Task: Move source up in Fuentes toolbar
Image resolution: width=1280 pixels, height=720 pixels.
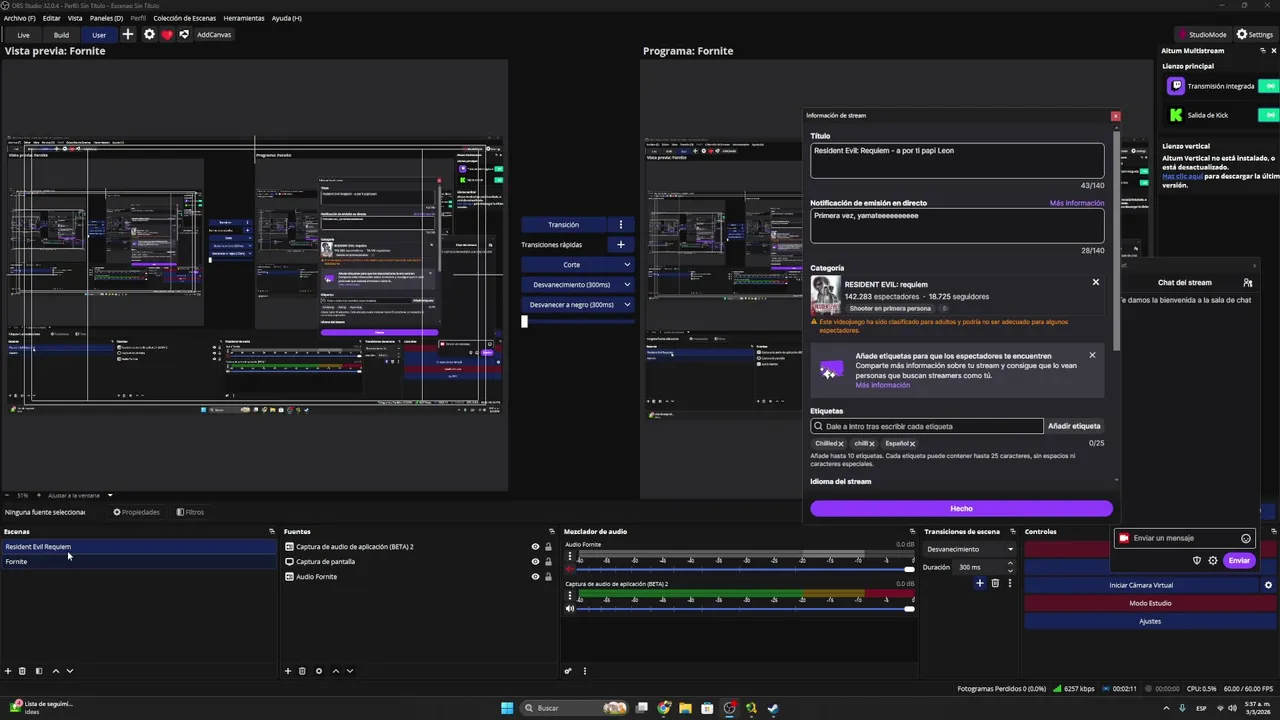Action: coord(335,671)
